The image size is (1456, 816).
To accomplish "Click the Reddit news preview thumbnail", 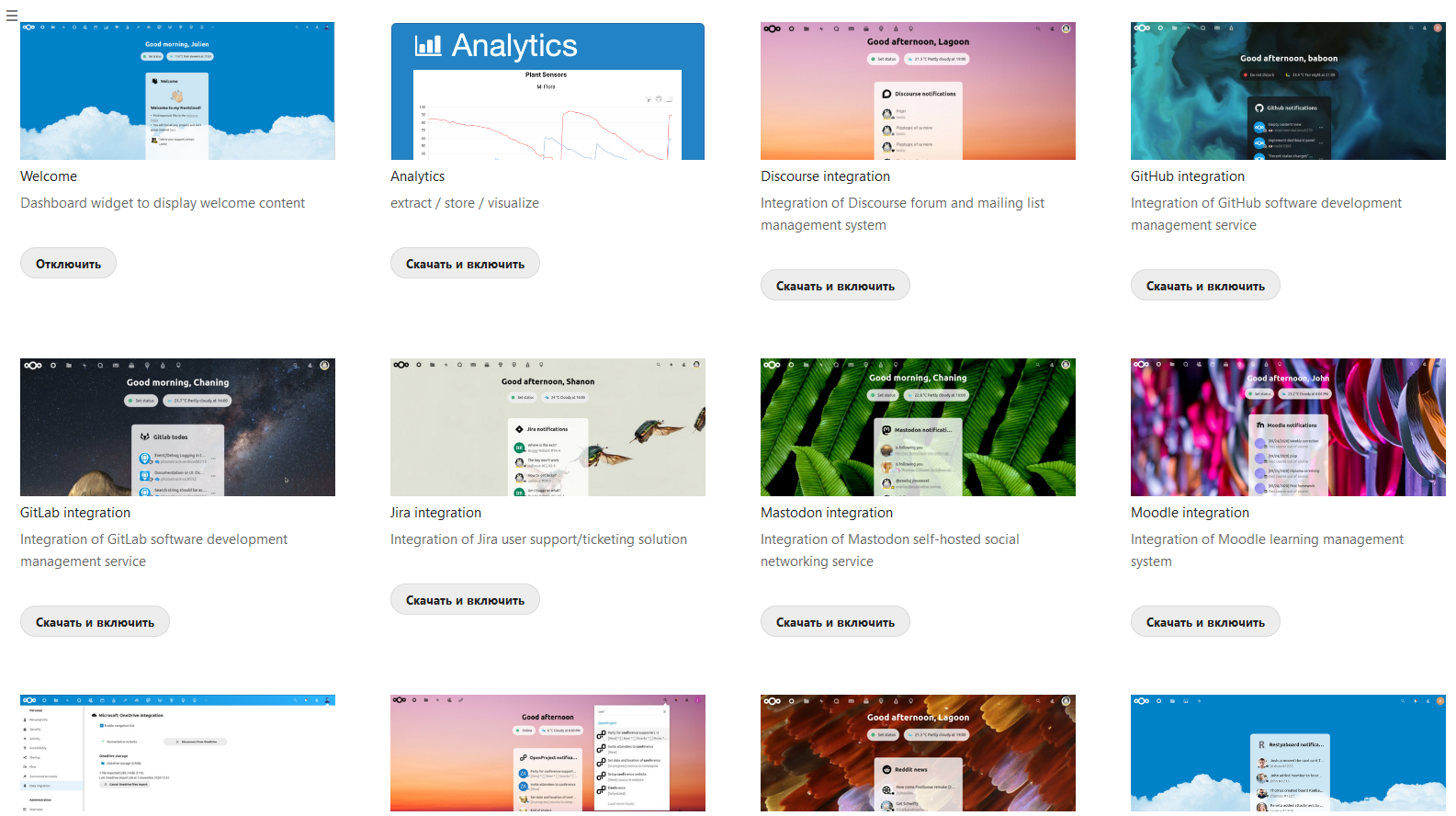I will [918, 754].
